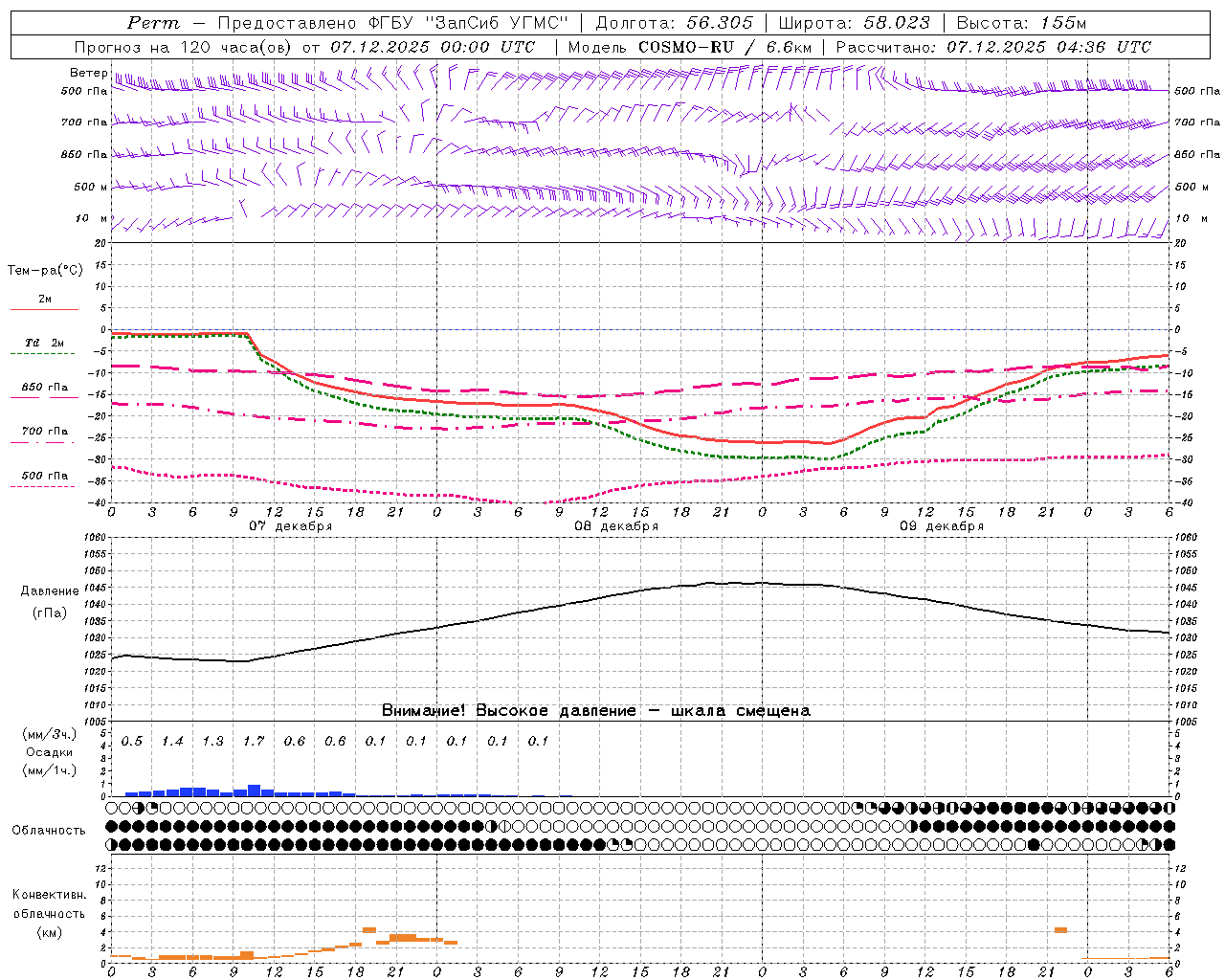Click the "700 гПа" temperature legend entry
This screenshot has height=980, width=1225.
click(44, 431)
